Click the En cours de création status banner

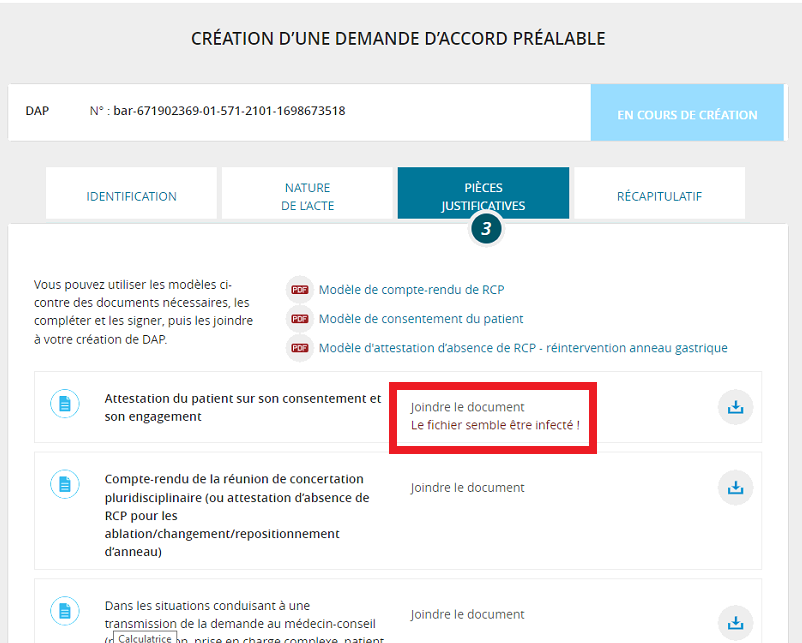[687, 113]
